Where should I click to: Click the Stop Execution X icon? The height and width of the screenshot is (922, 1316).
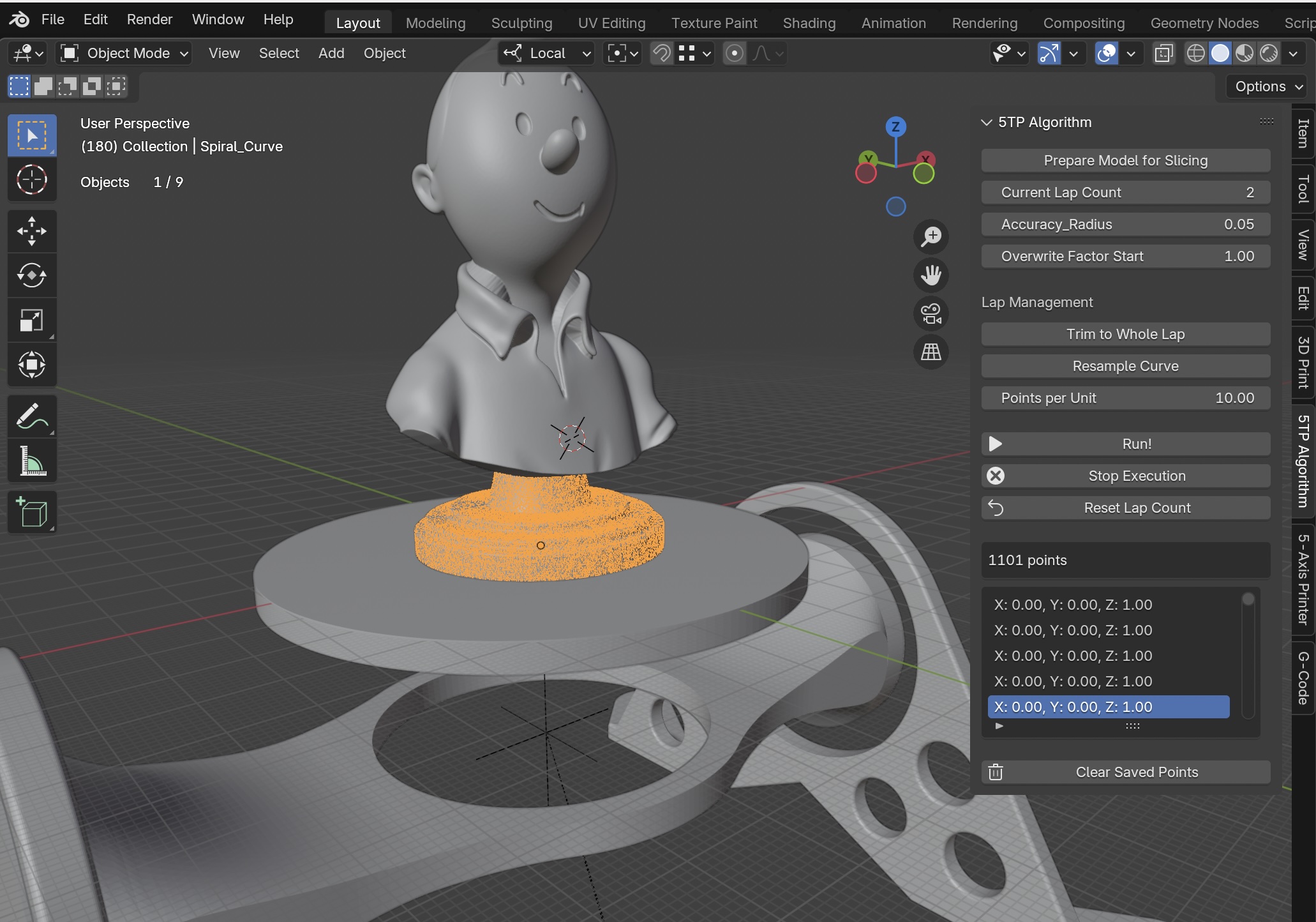point(996,476)
